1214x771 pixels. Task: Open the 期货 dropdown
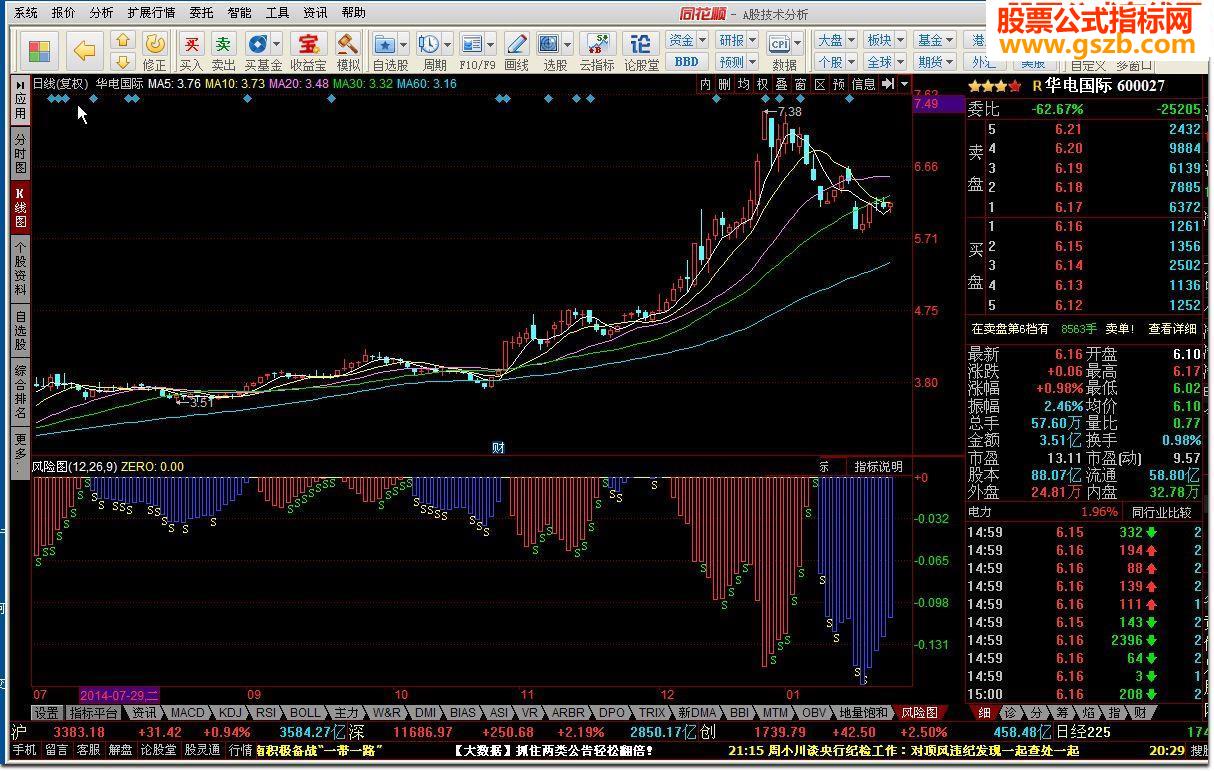click(x=936, y=62)
